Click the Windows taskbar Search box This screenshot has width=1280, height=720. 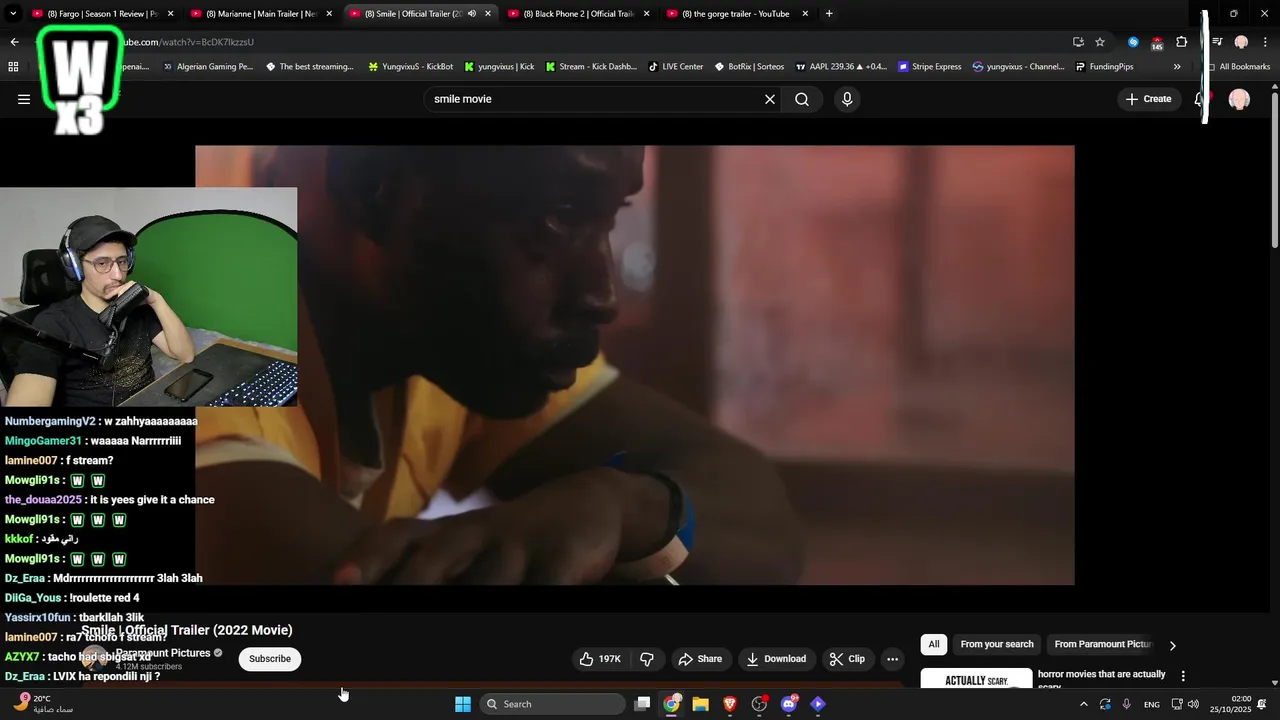[552, 704]
